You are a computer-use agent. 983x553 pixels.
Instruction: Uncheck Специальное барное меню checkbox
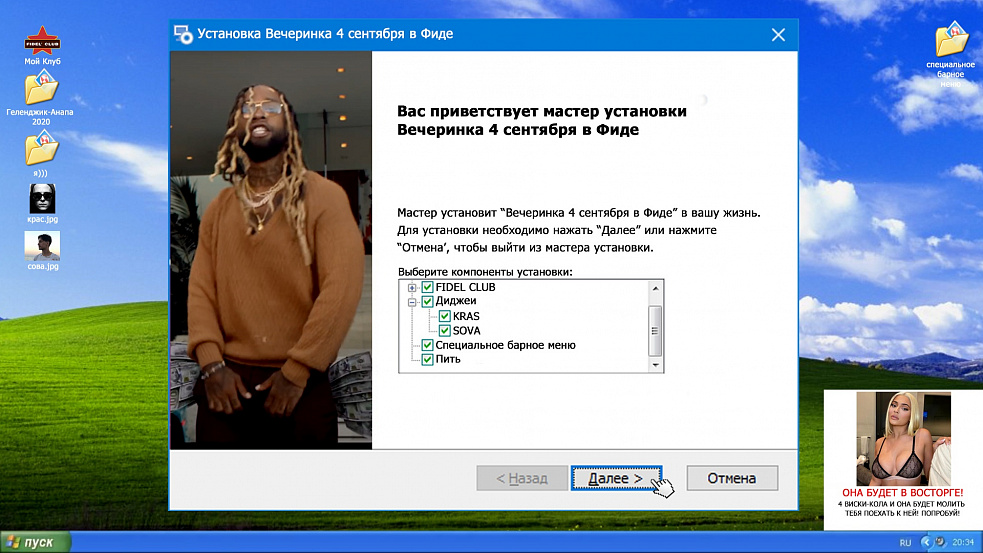click(x=428, y=345)
